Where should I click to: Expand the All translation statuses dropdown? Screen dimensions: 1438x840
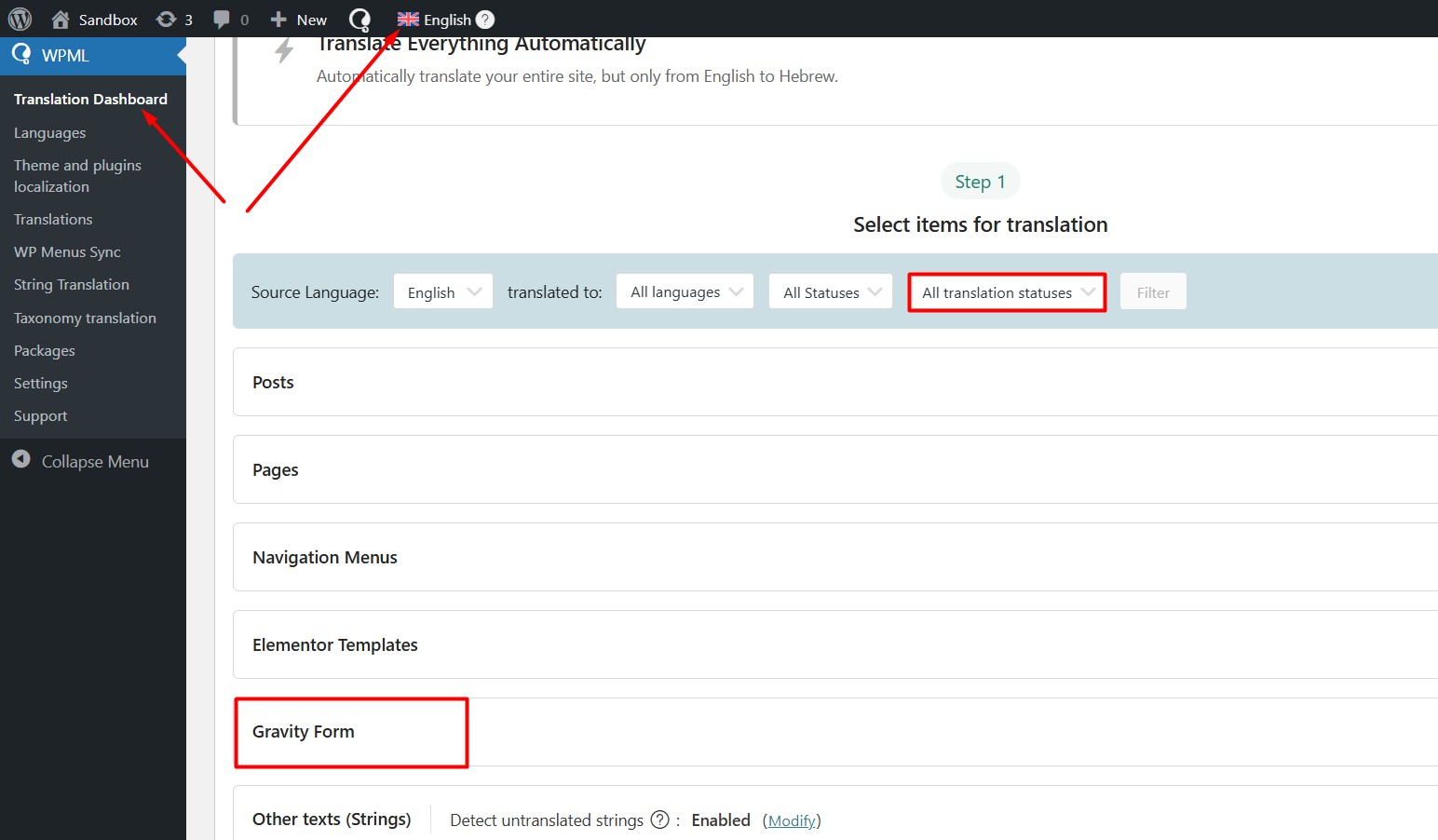point(1007,292)
